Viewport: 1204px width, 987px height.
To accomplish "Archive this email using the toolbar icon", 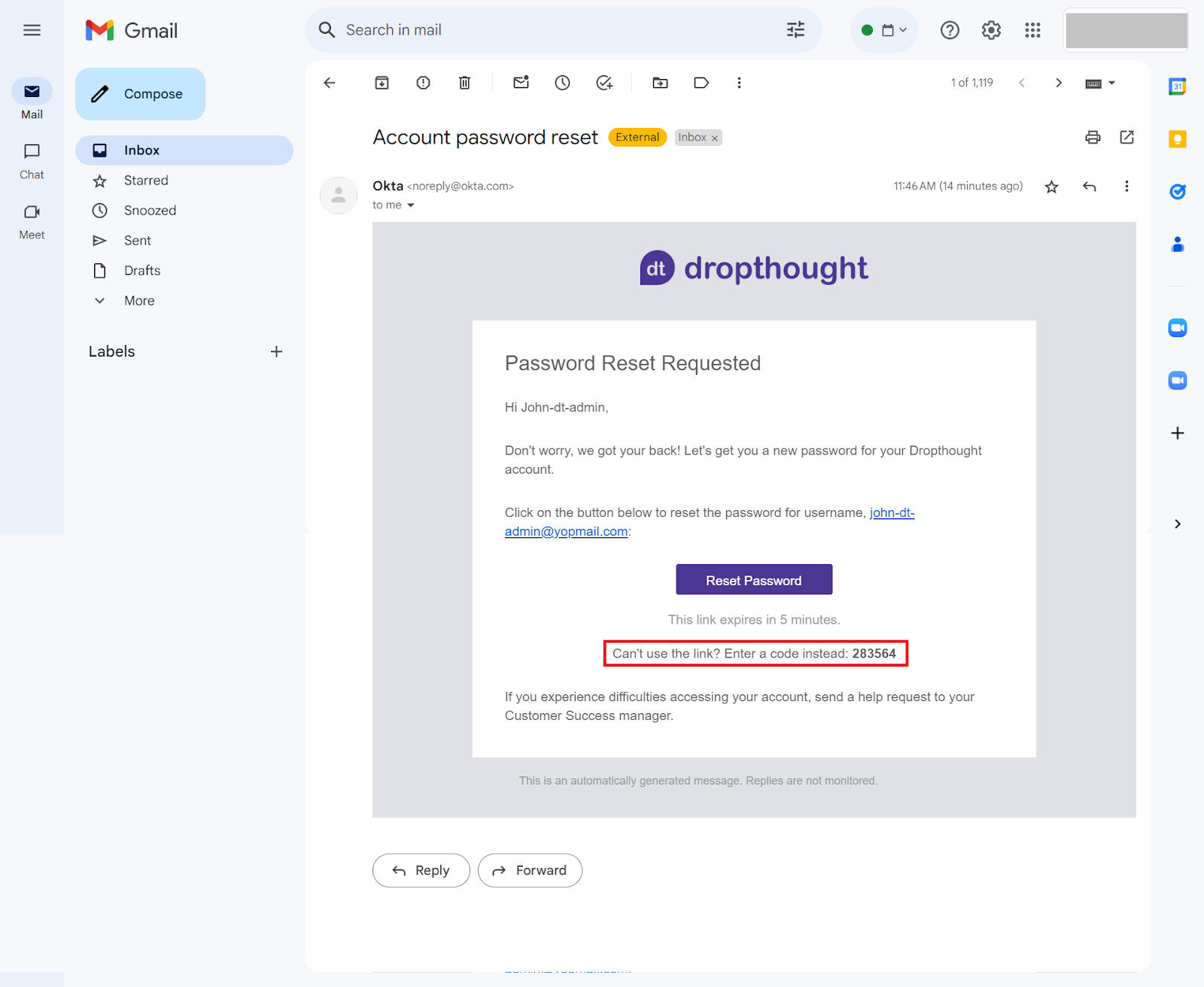I will 382,83.
